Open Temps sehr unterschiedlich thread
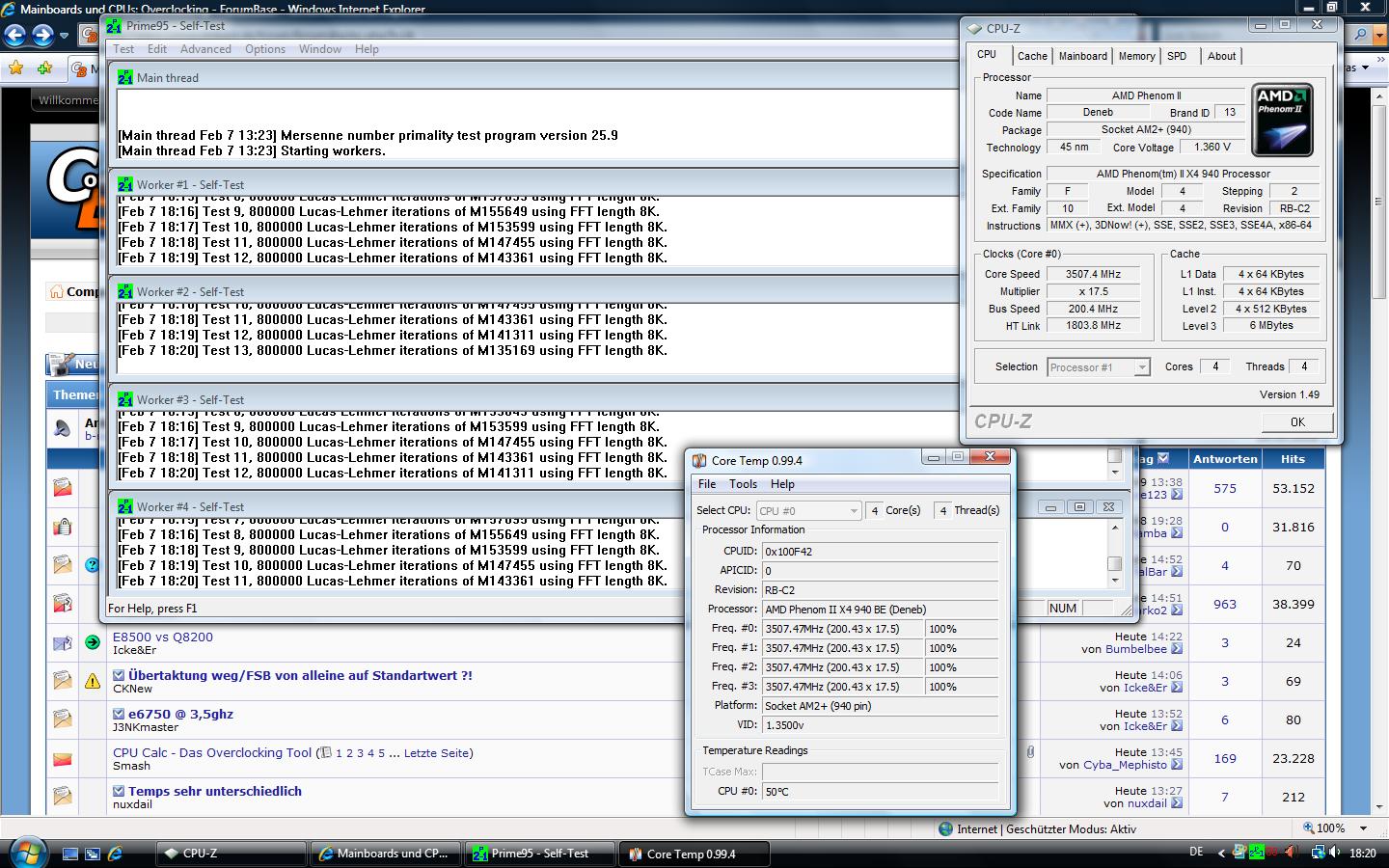This screenshot has width=1389, height=868. (x=215, y=791)
